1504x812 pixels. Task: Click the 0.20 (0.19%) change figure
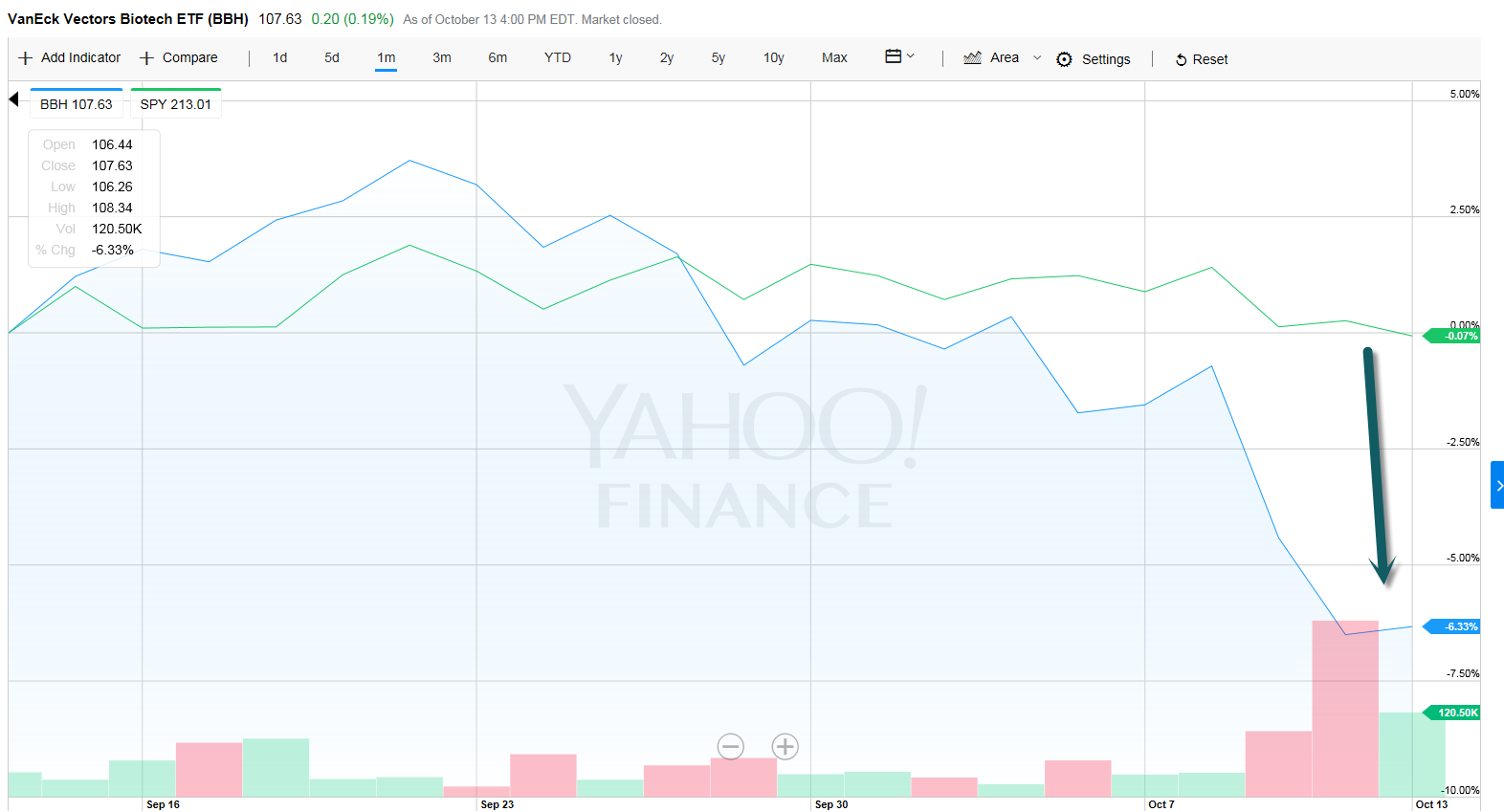point(352,19)
